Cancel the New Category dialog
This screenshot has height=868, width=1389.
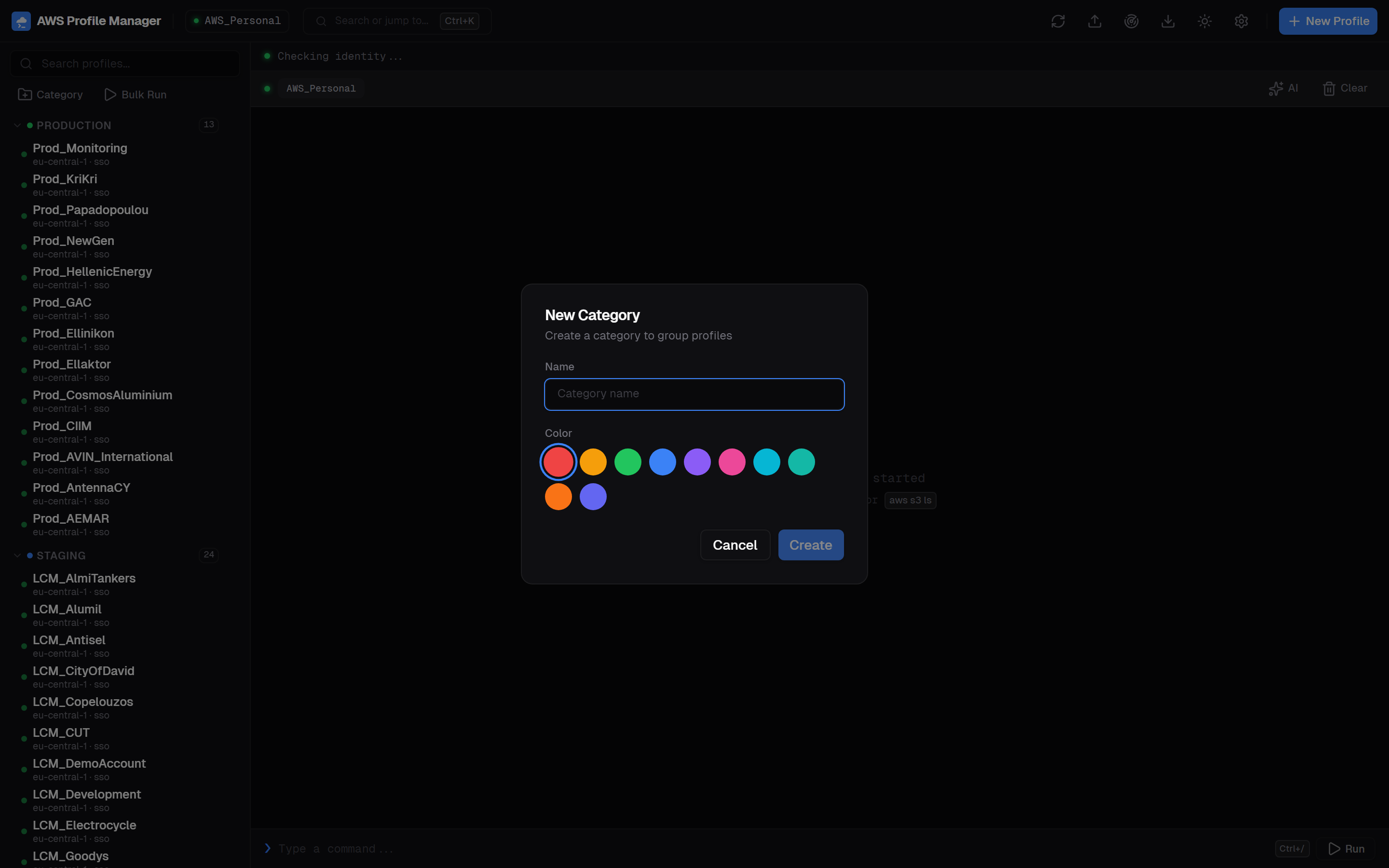[x=735, y=545]
